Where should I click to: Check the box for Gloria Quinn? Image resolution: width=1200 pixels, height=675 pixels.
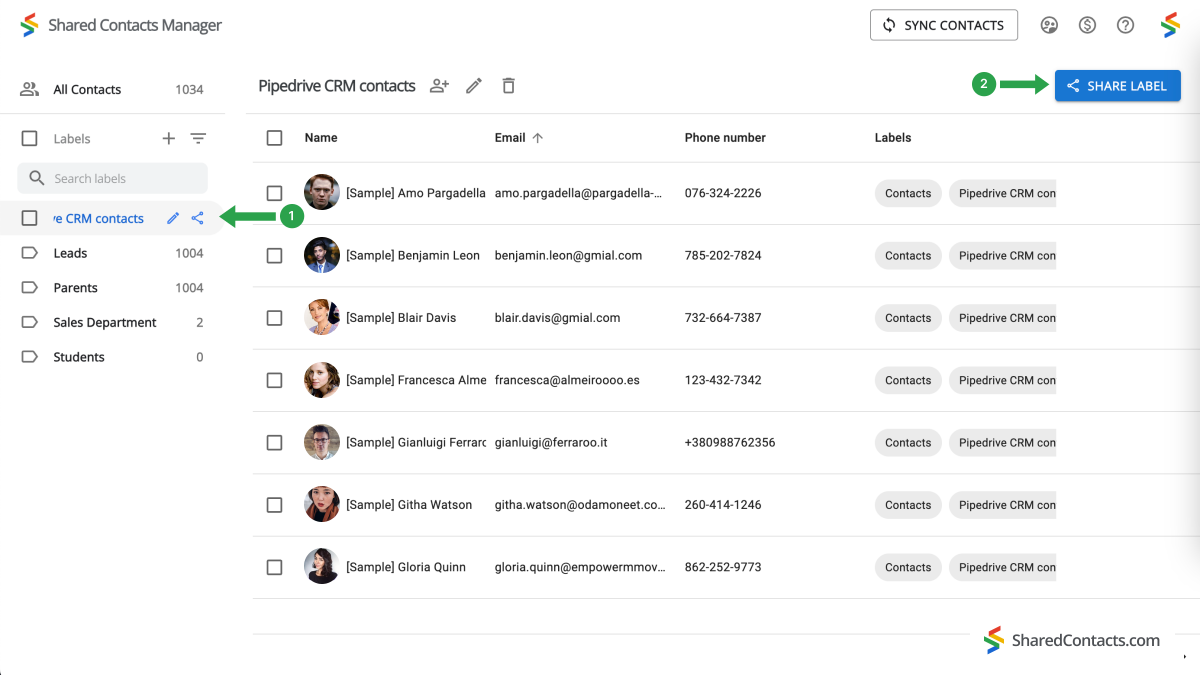pyautogui.click(x=274, y=567)
